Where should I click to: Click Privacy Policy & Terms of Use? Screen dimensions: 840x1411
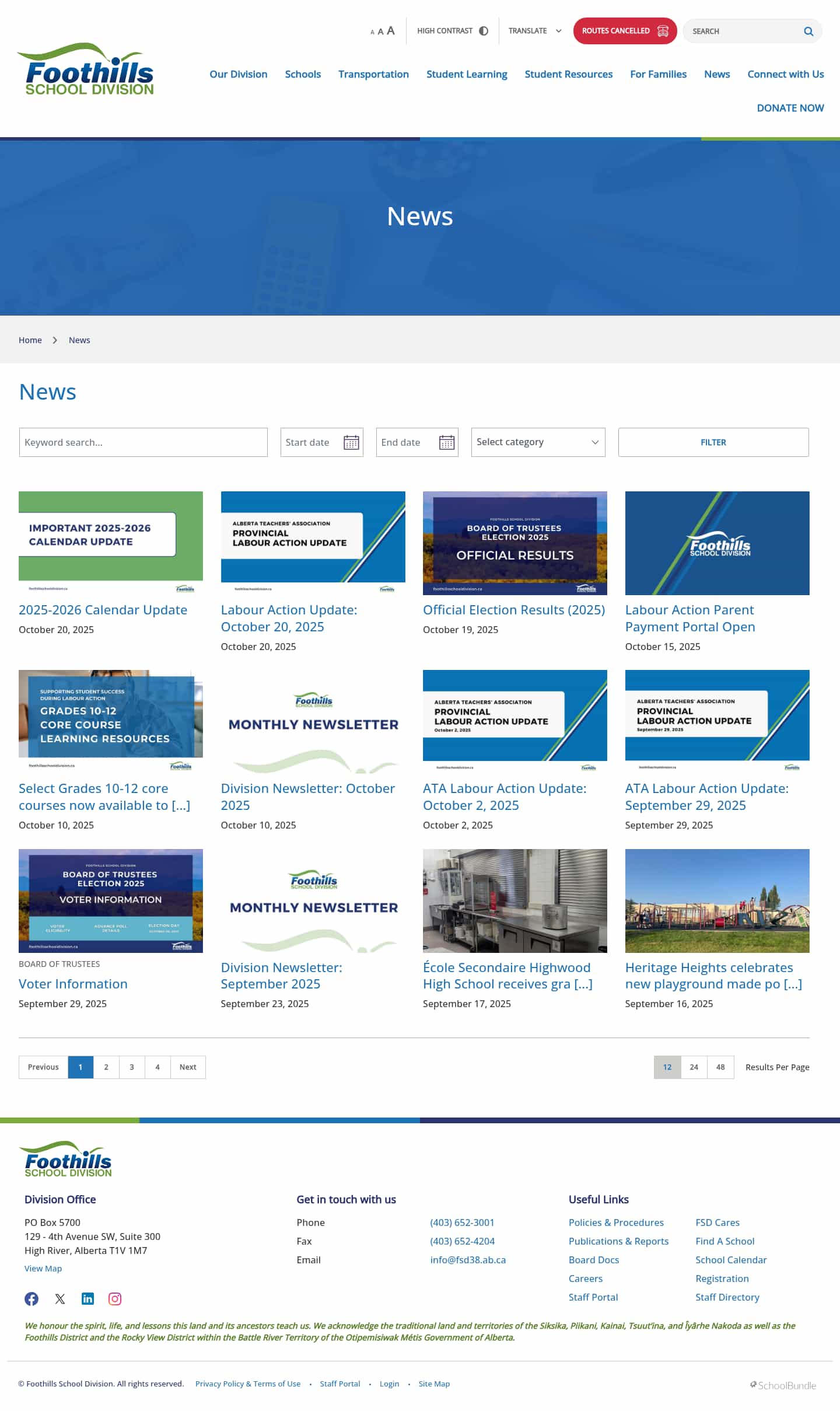[248, 1384]
